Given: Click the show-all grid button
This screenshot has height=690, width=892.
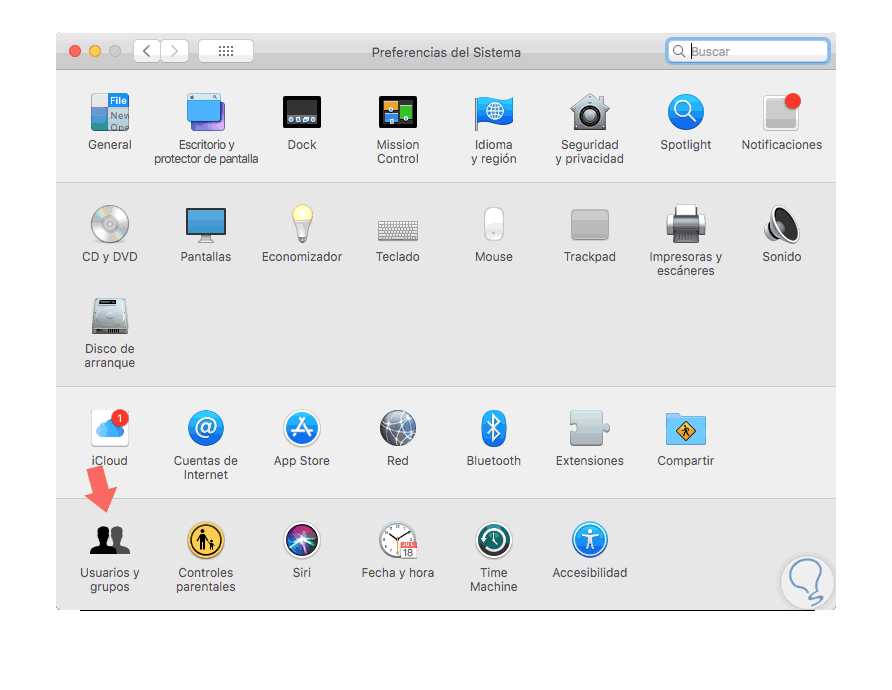Looking at the screenshot, I should [x=226, y=51].
